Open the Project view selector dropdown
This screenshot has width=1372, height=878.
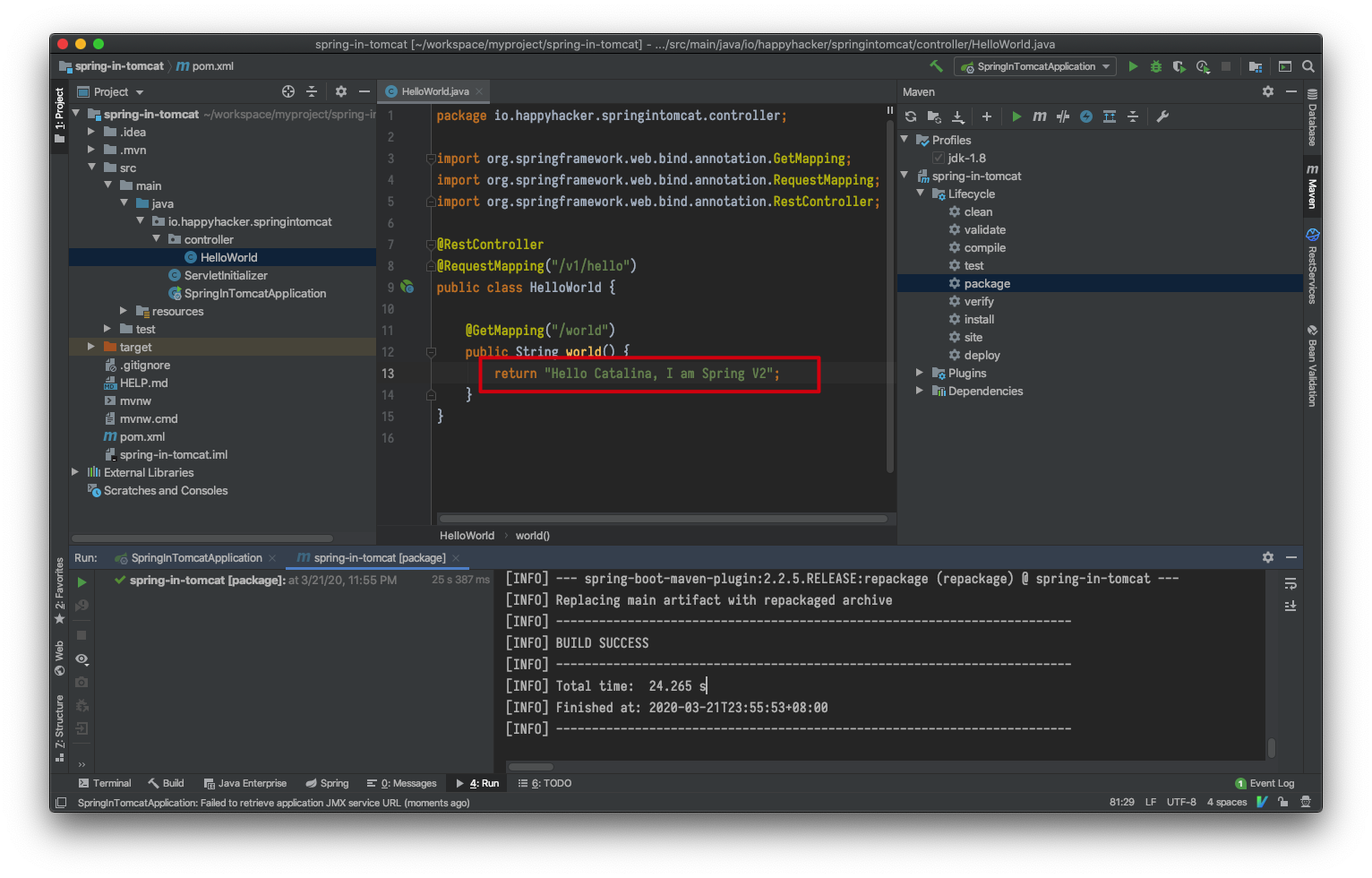coord(110,91)
